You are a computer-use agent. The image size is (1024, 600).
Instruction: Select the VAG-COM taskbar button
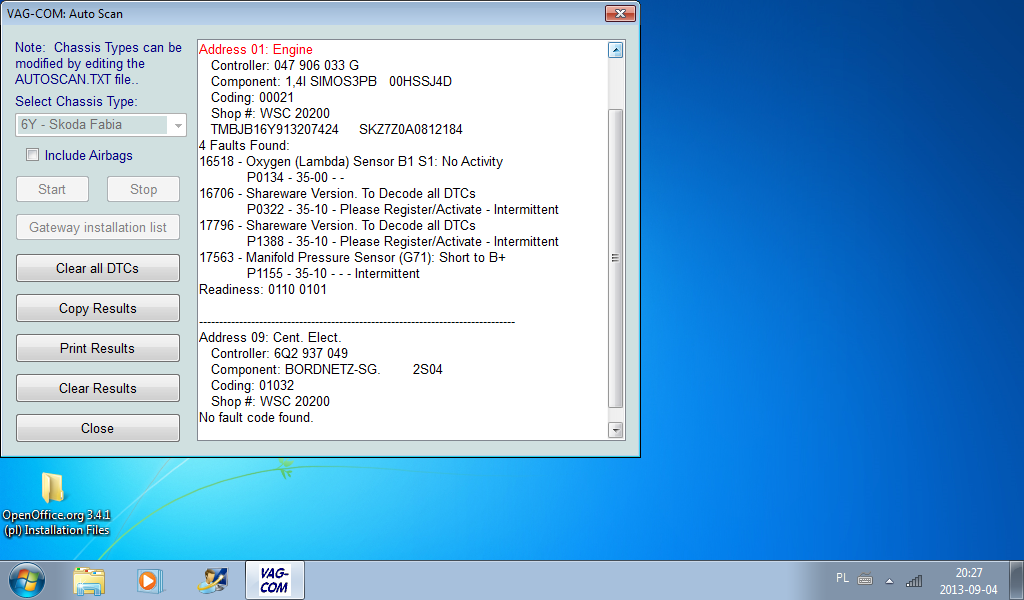274,580
